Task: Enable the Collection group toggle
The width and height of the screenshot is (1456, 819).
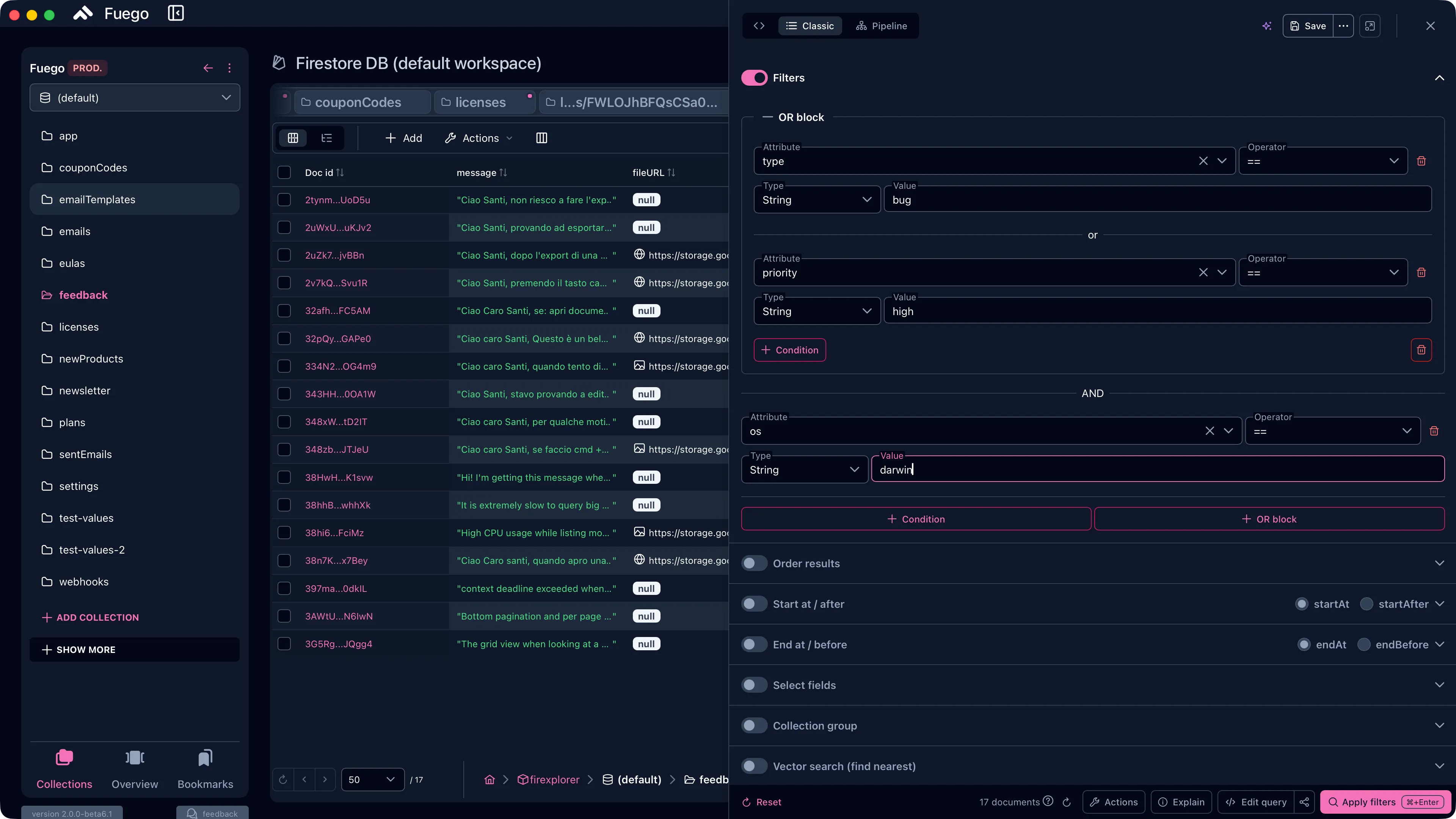Action: tap(755, 725)
